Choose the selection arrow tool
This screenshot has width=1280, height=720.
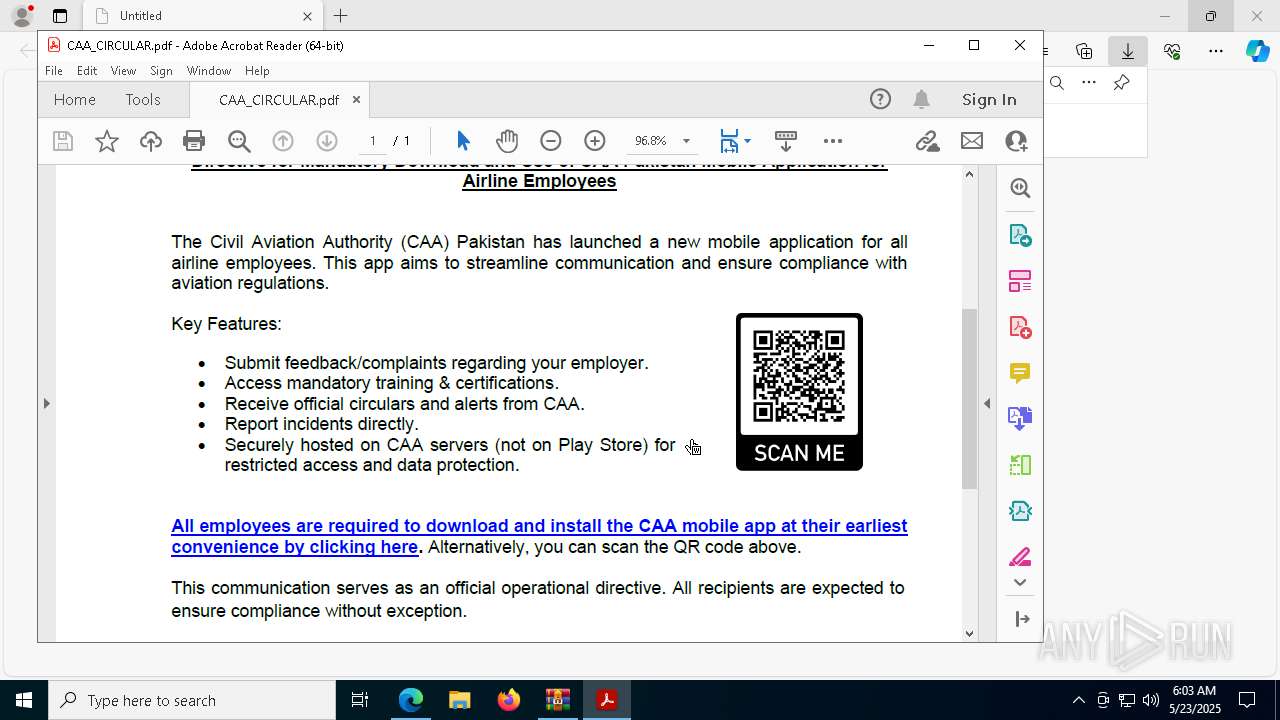click(463, 141)
